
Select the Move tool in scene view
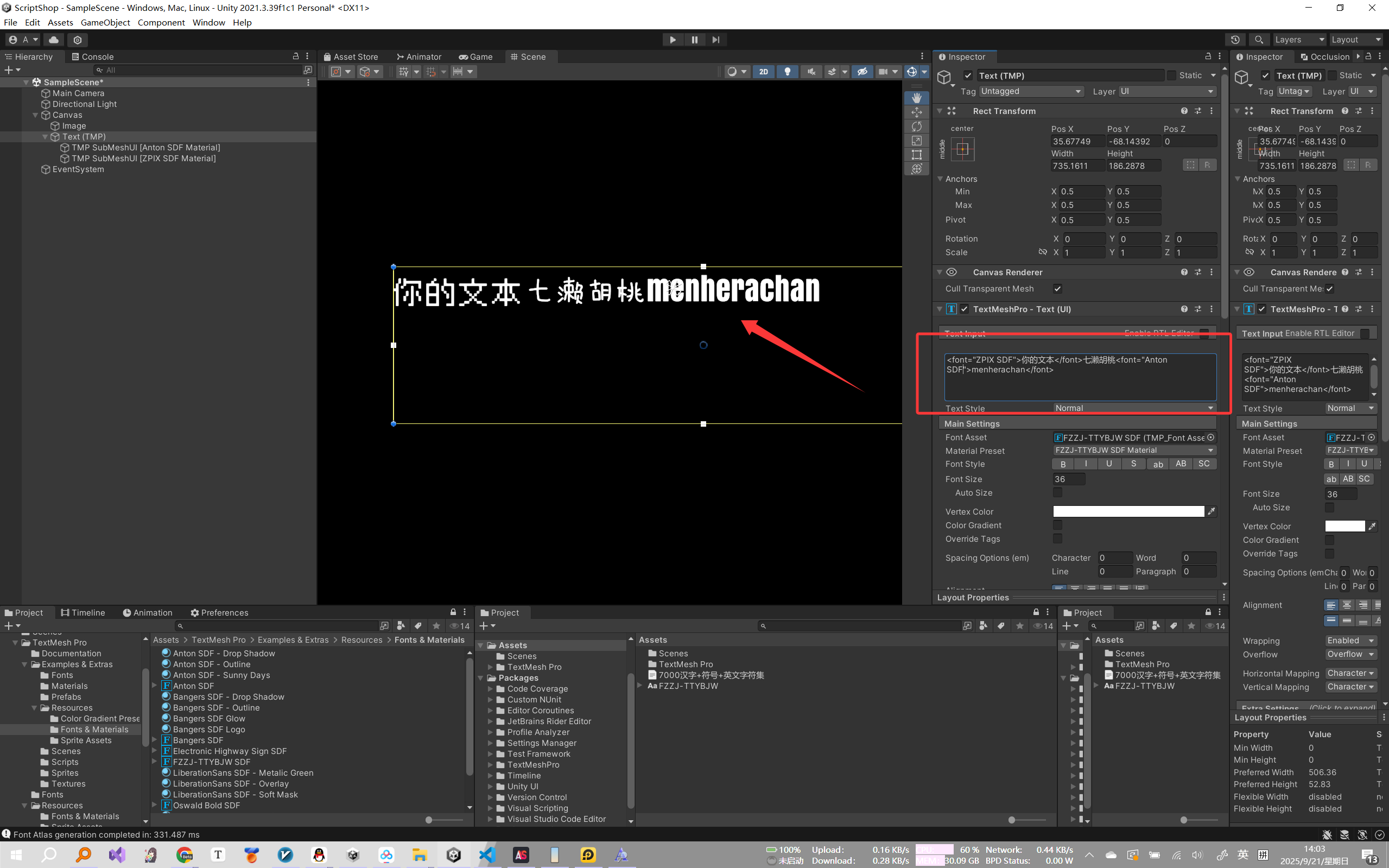click(x=916, y=112)
